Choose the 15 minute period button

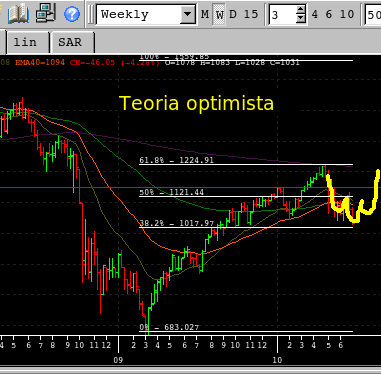(251, 14)
